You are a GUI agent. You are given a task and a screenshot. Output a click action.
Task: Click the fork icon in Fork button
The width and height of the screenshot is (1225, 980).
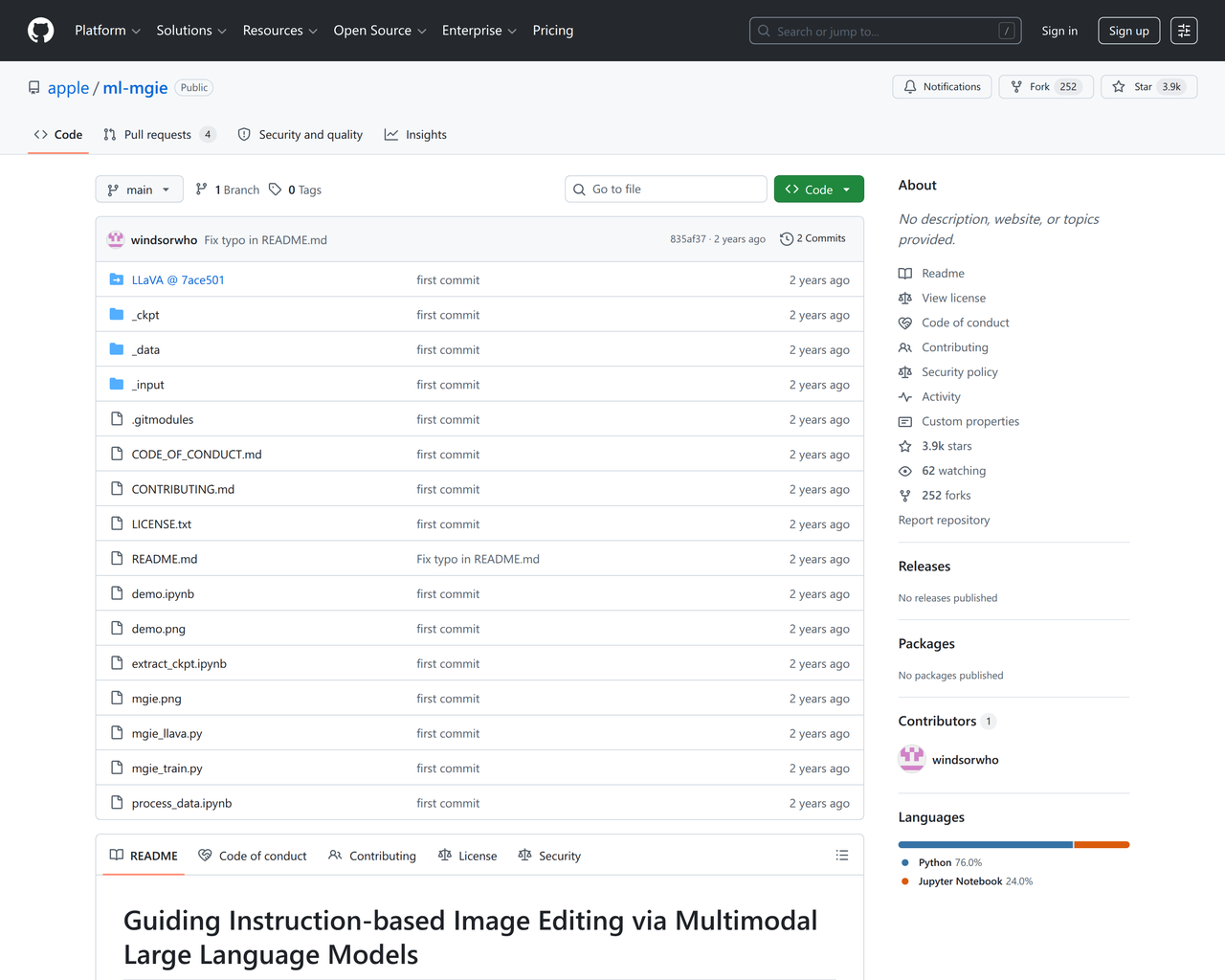[x=1016, y=87]
